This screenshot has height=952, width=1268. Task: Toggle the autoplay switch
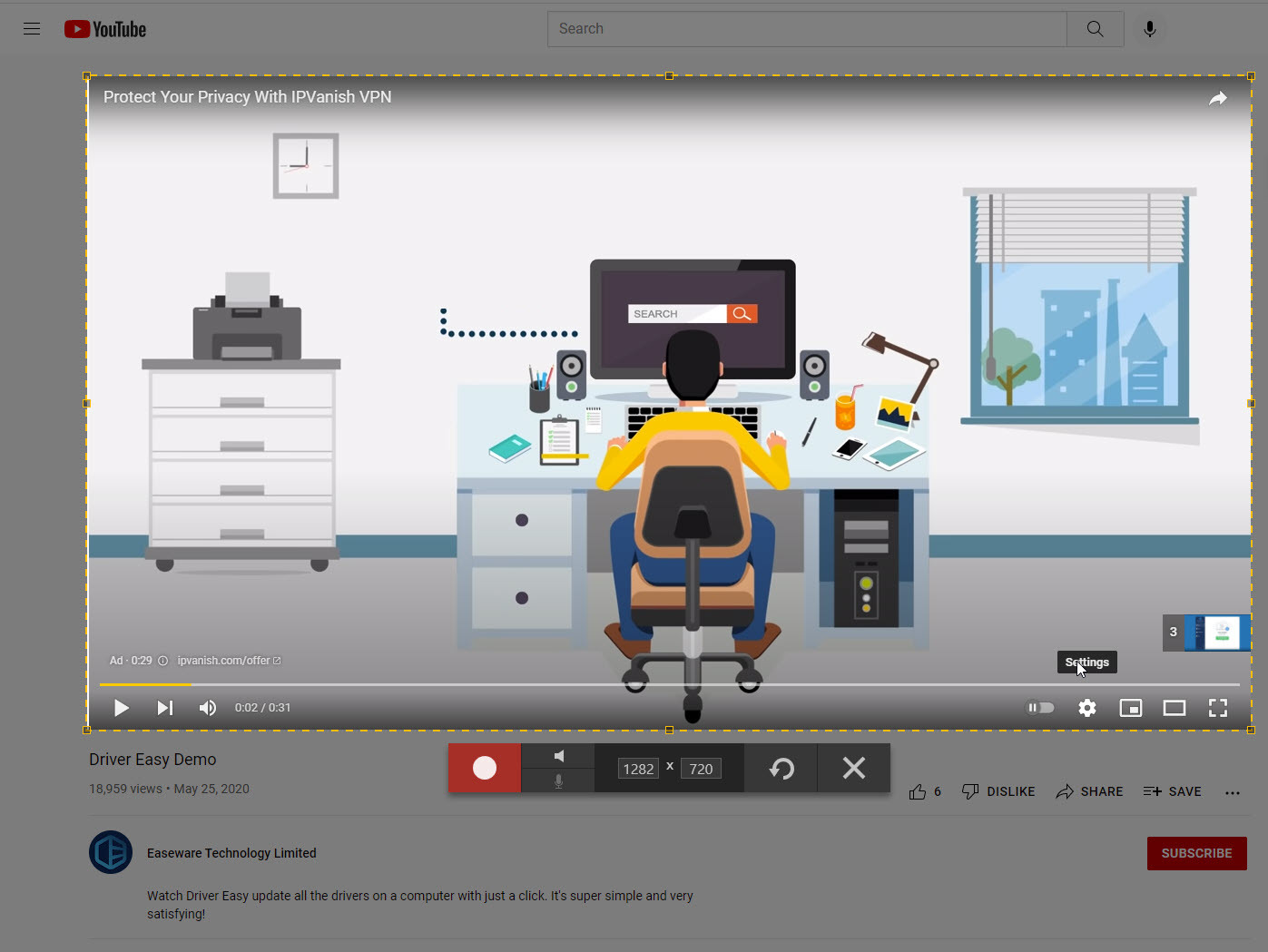[x=1040, y=708]
